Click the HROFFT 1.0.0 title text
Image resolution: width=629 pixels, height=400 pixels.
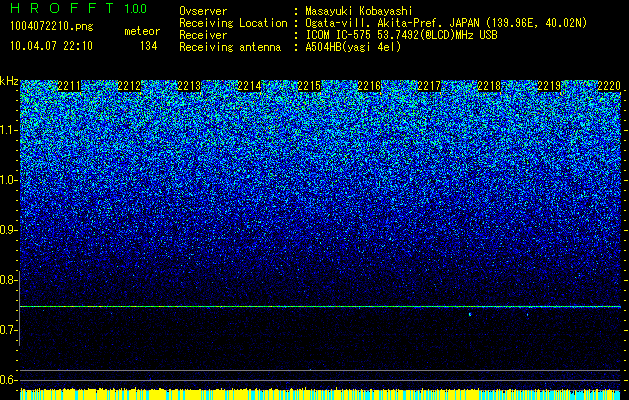[x=79, y=8]
